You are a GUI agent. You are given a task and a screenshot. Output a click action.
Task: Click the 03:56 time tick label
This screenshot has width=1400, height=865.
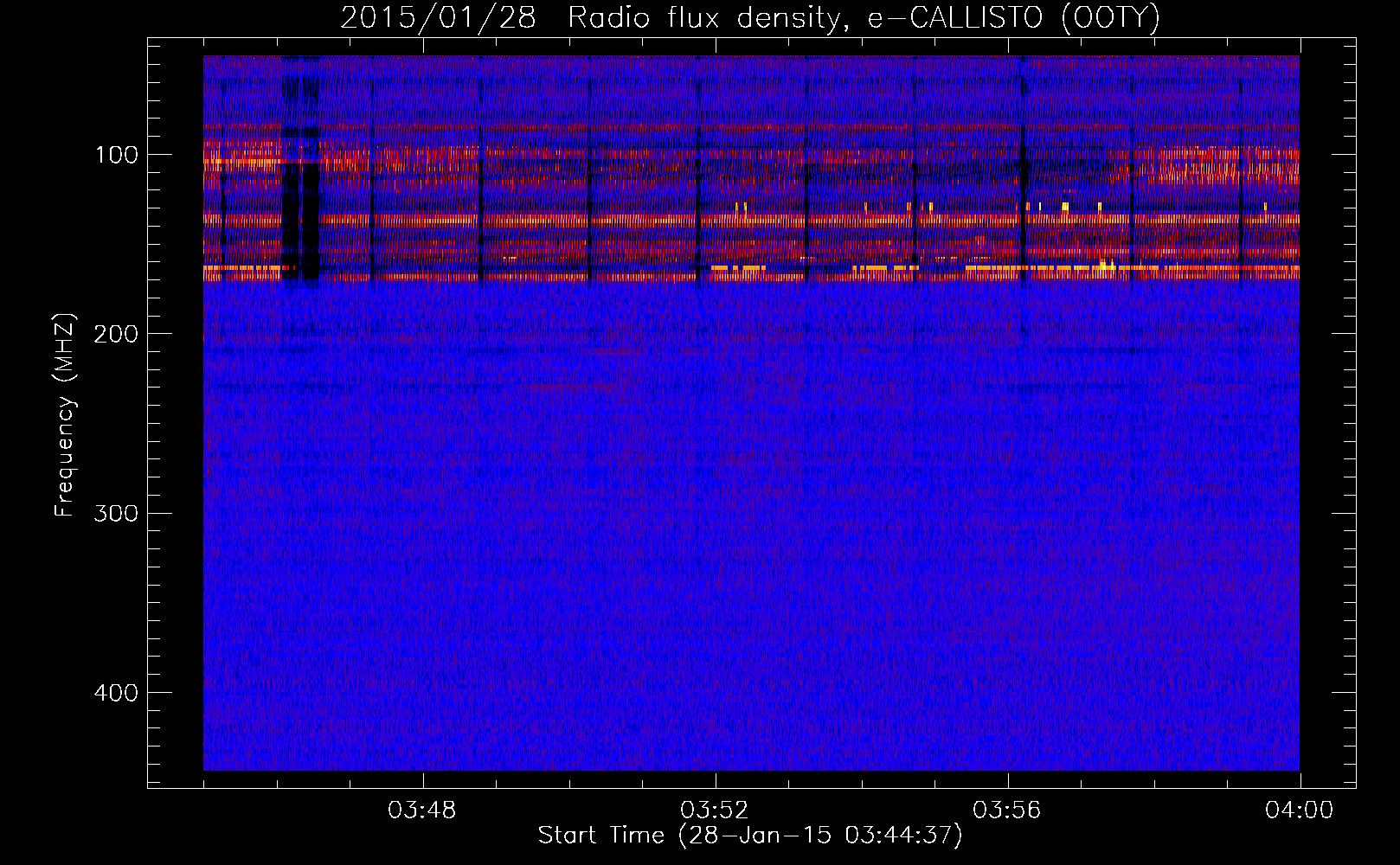(1007, 811)
